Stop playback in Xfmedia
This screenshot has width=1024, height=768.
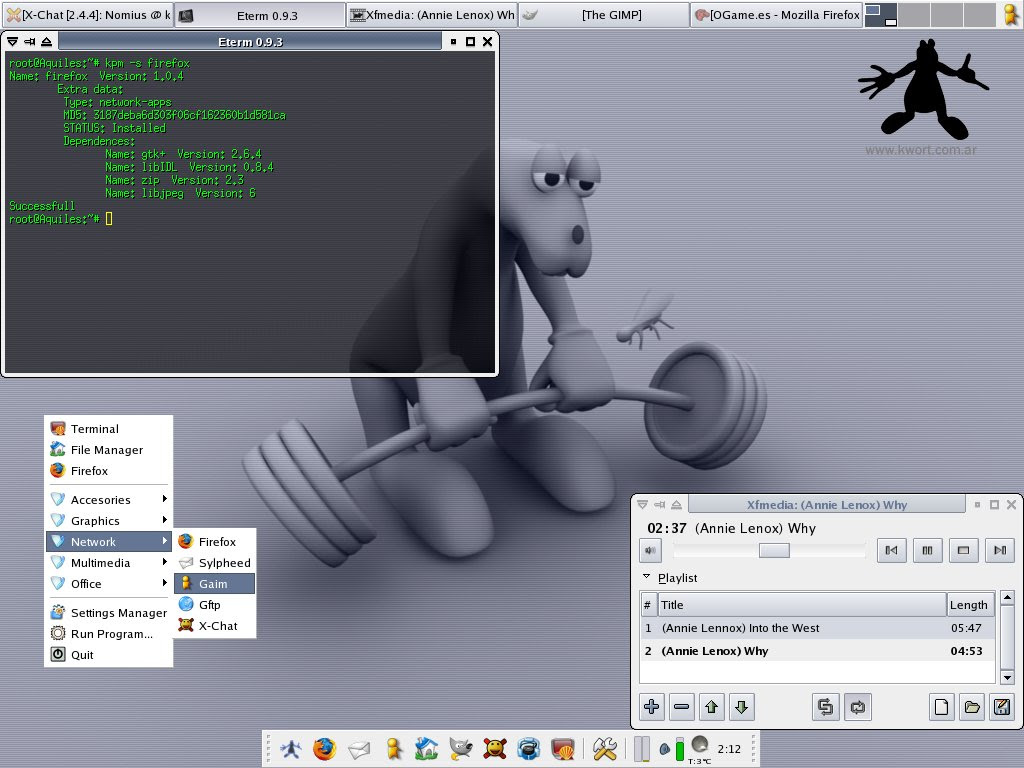(x=963, y=551)
